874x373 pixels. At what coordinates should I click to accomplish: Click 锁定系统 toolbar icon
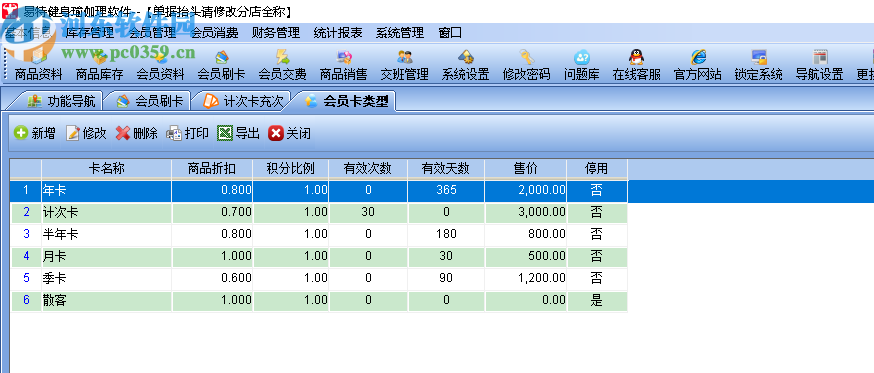tap(759, 65)
